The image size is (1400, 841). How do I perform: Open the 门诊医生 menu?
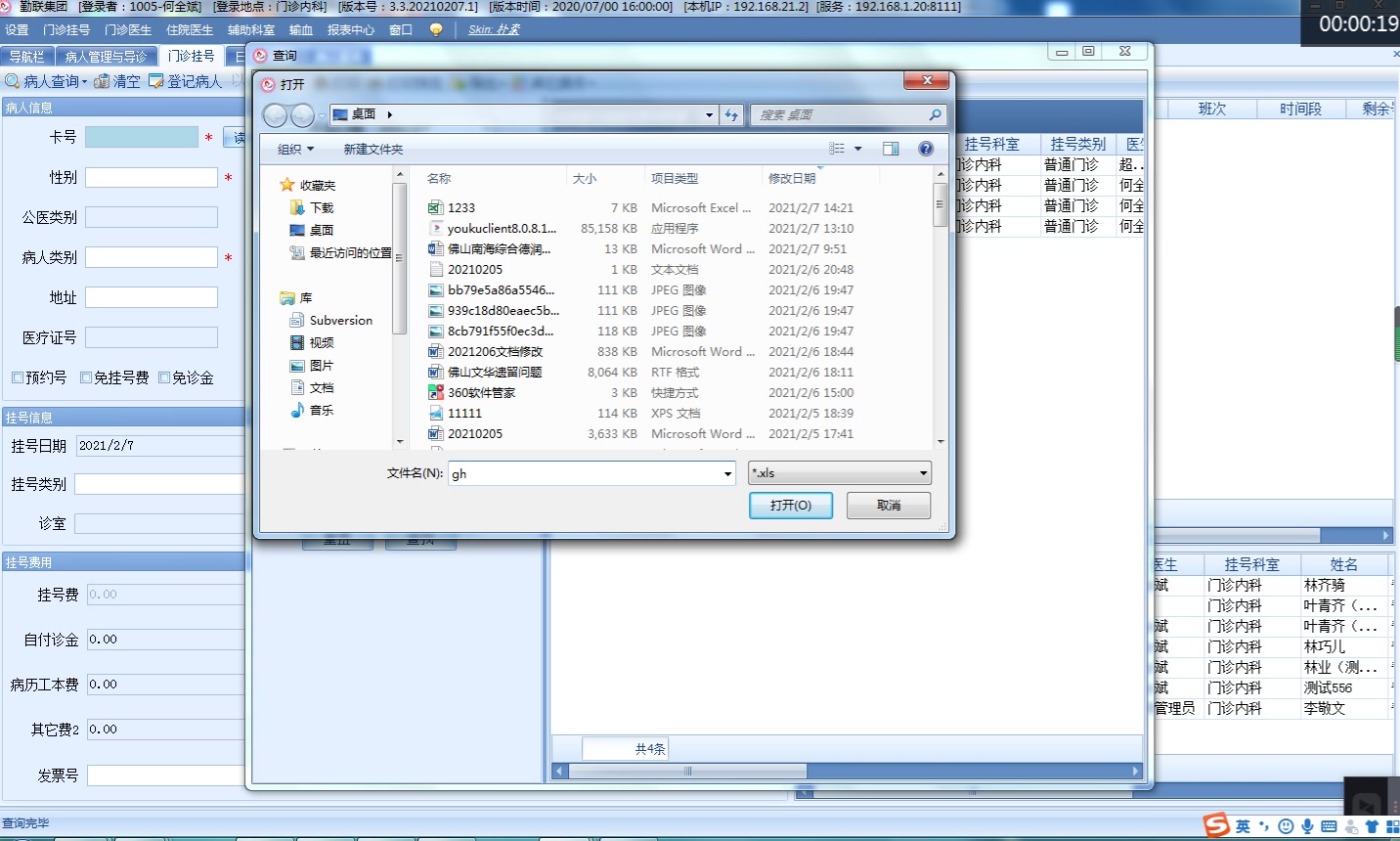pyautogui.click(x=128, y=29)
